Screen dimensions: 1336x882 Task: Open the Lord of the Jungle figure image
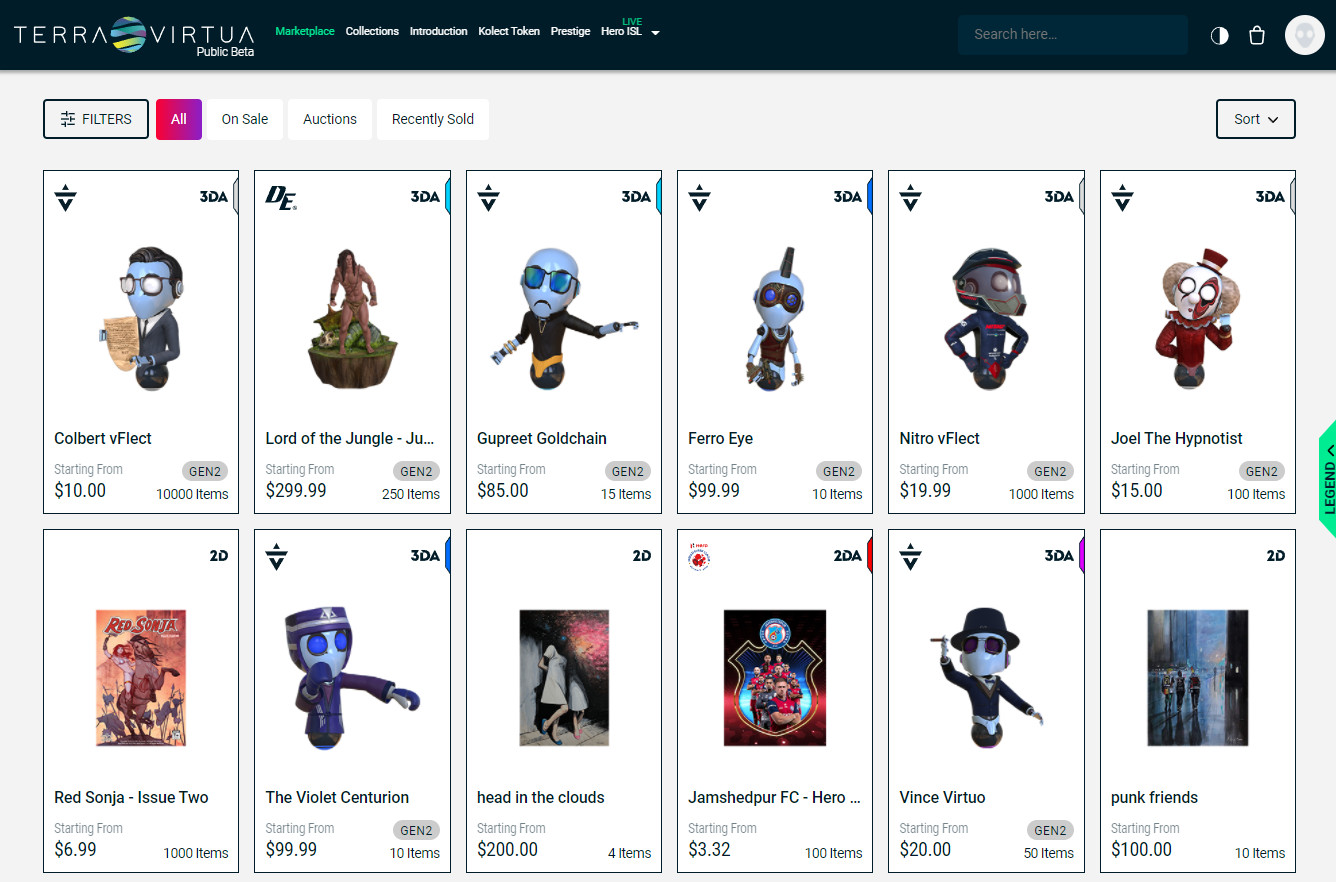(x=352, y=318)
